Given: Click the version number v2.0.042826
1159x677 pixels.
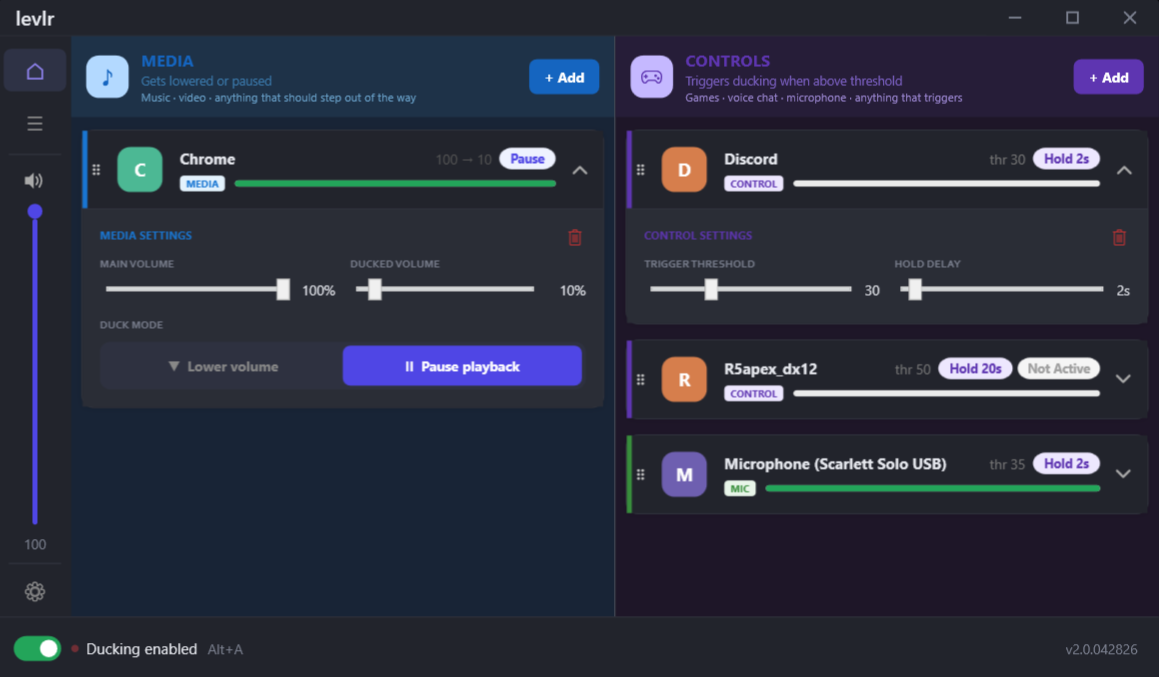Looking at the screenshot, I should pyautogui.click(x=1101, y=650).
